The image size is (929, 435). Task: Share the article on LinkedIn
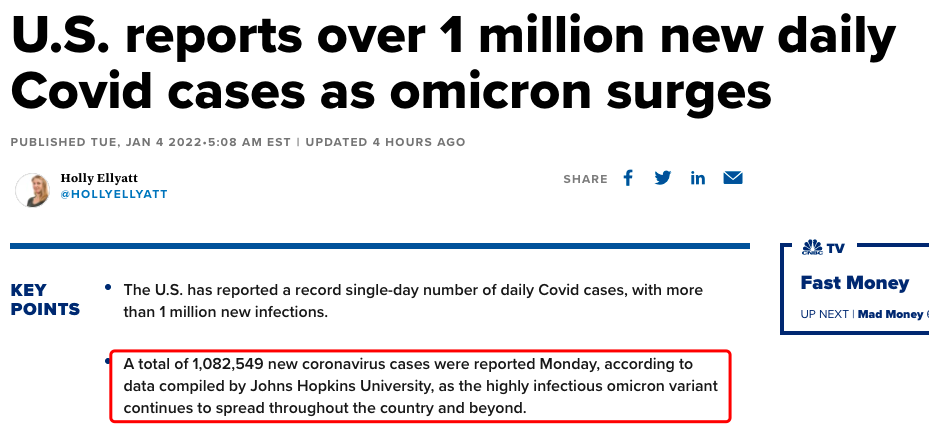point(698,178)
